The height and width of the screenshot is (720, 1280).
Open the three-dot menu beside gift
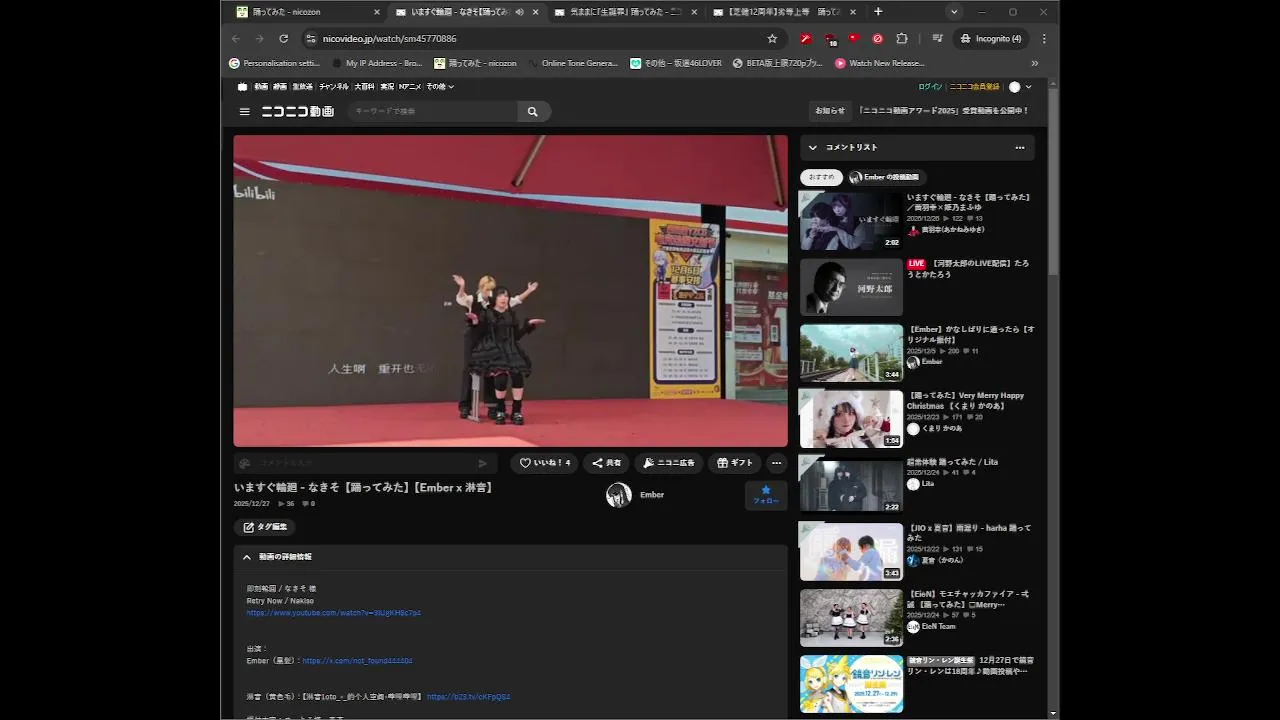tap(776, 463)
